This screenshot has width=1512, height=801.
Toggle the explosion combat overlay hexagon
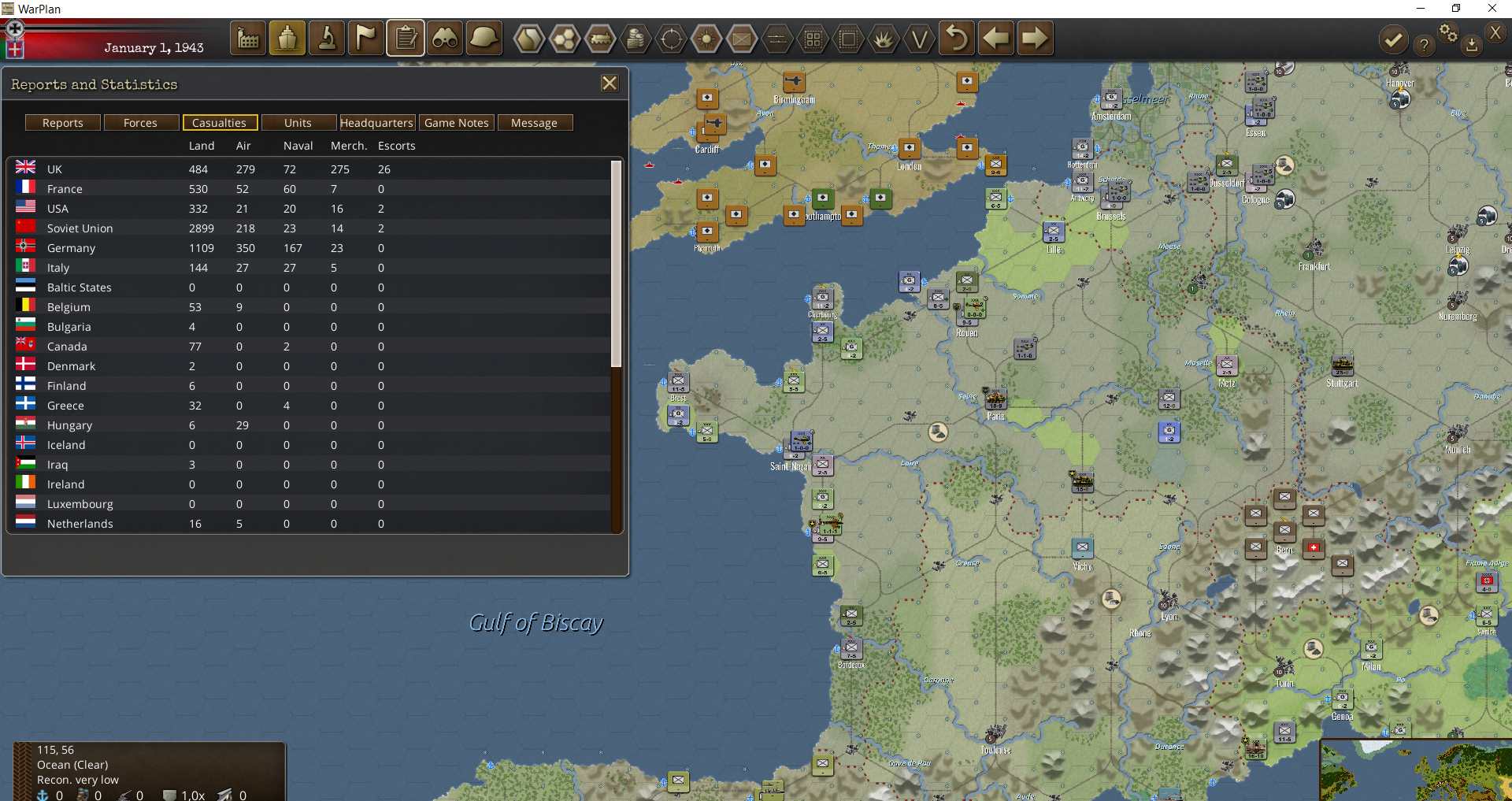point(884,39)
